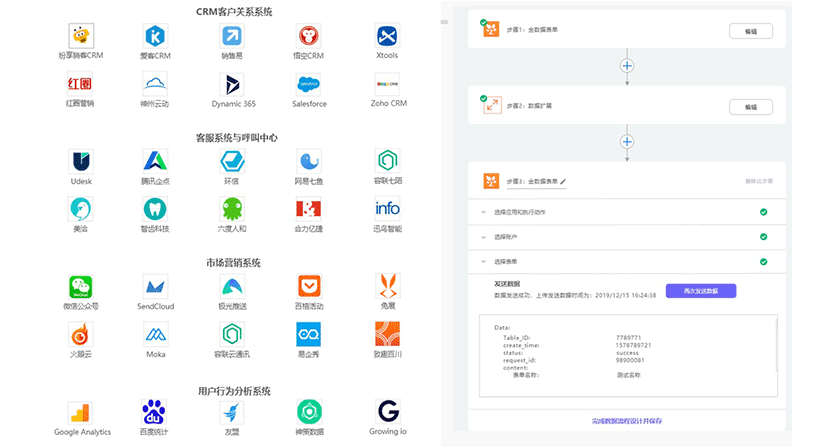Click the Zoho CRM icon

[x=388, y=84]
